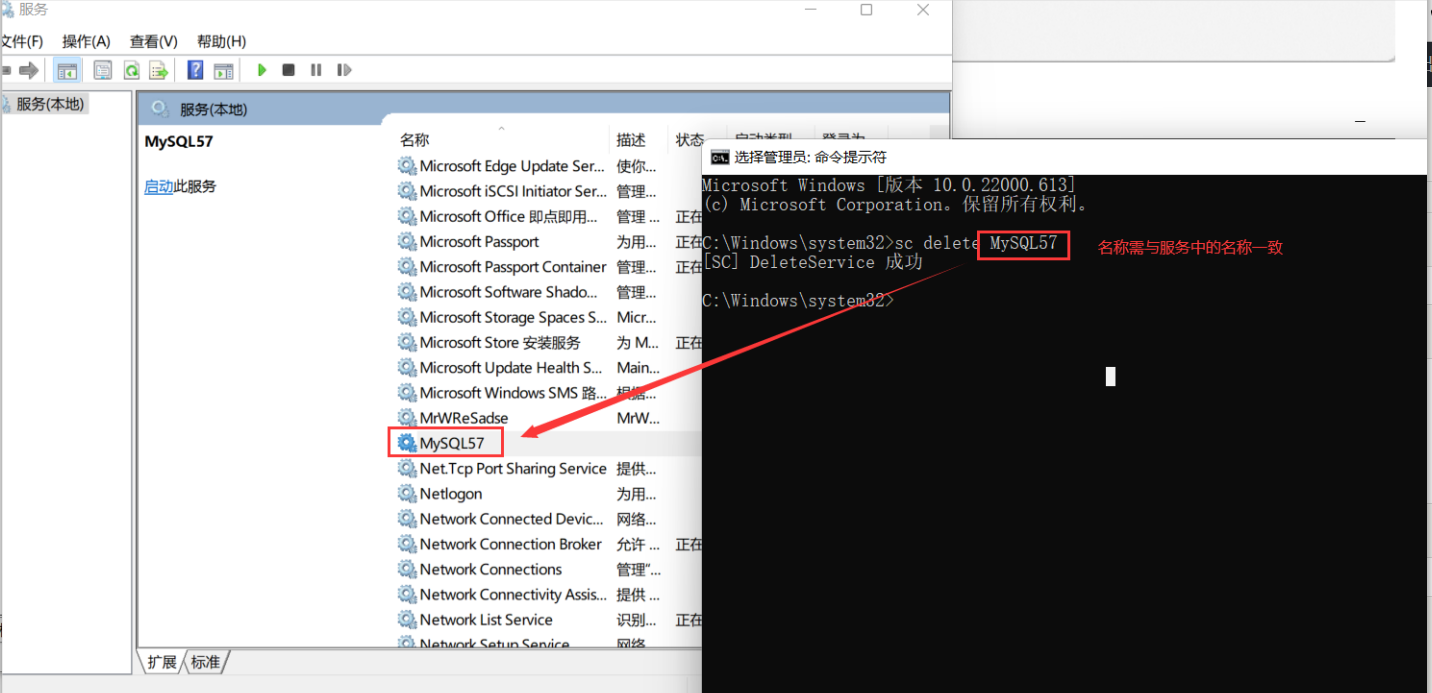
Task: Click the command prompt window title icon
Action: (x=719, y=157)
